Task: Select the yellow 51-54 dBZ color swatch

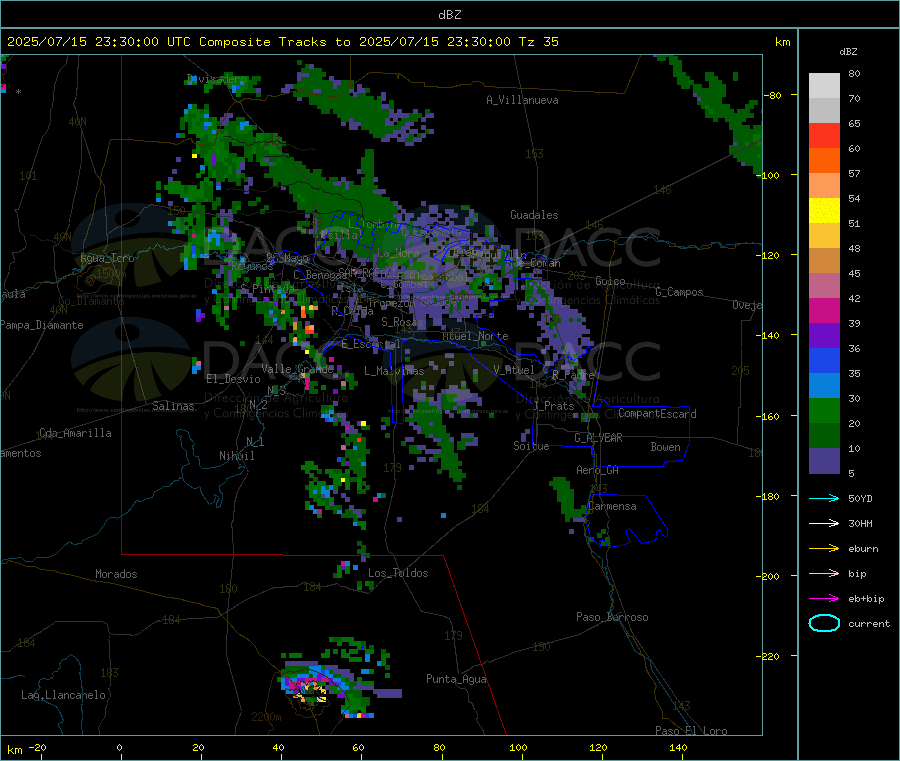Action: click(x=824, y=211)
